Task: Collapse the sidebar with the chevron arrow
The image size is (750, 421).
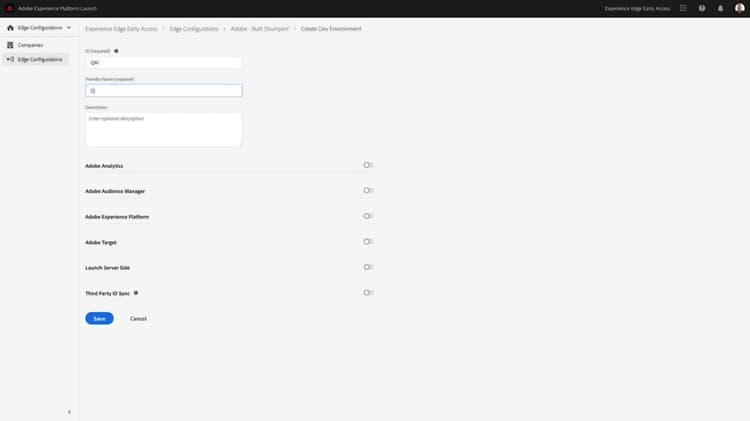Action: pos(69,412)
